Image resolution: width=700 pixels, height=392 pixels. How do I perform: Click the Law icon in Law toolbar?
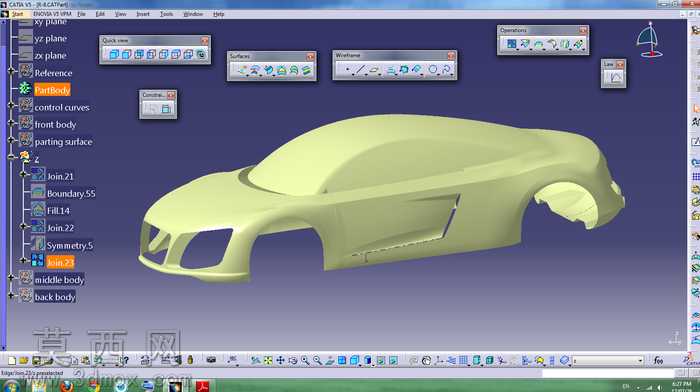point(616,77)
